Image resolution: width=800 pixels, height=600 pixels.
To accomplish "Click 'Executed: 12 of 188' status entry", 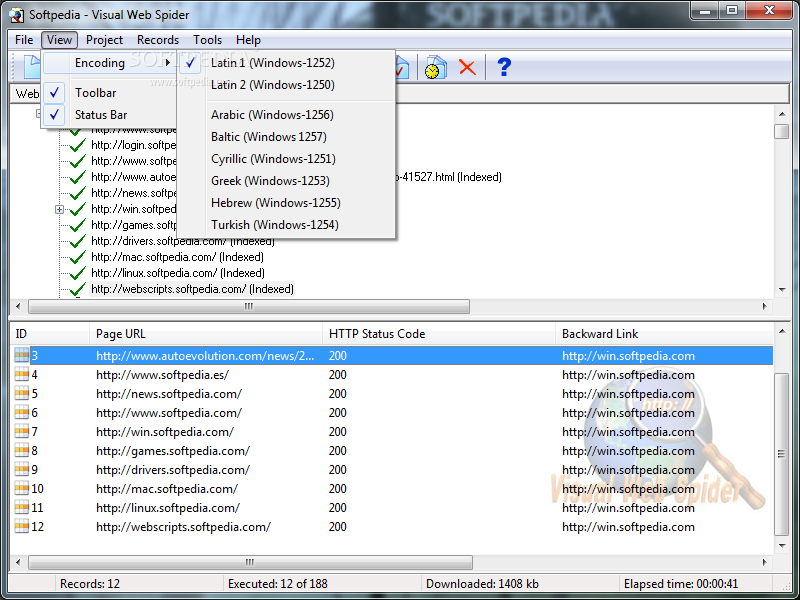I will (x=278, y=584).
